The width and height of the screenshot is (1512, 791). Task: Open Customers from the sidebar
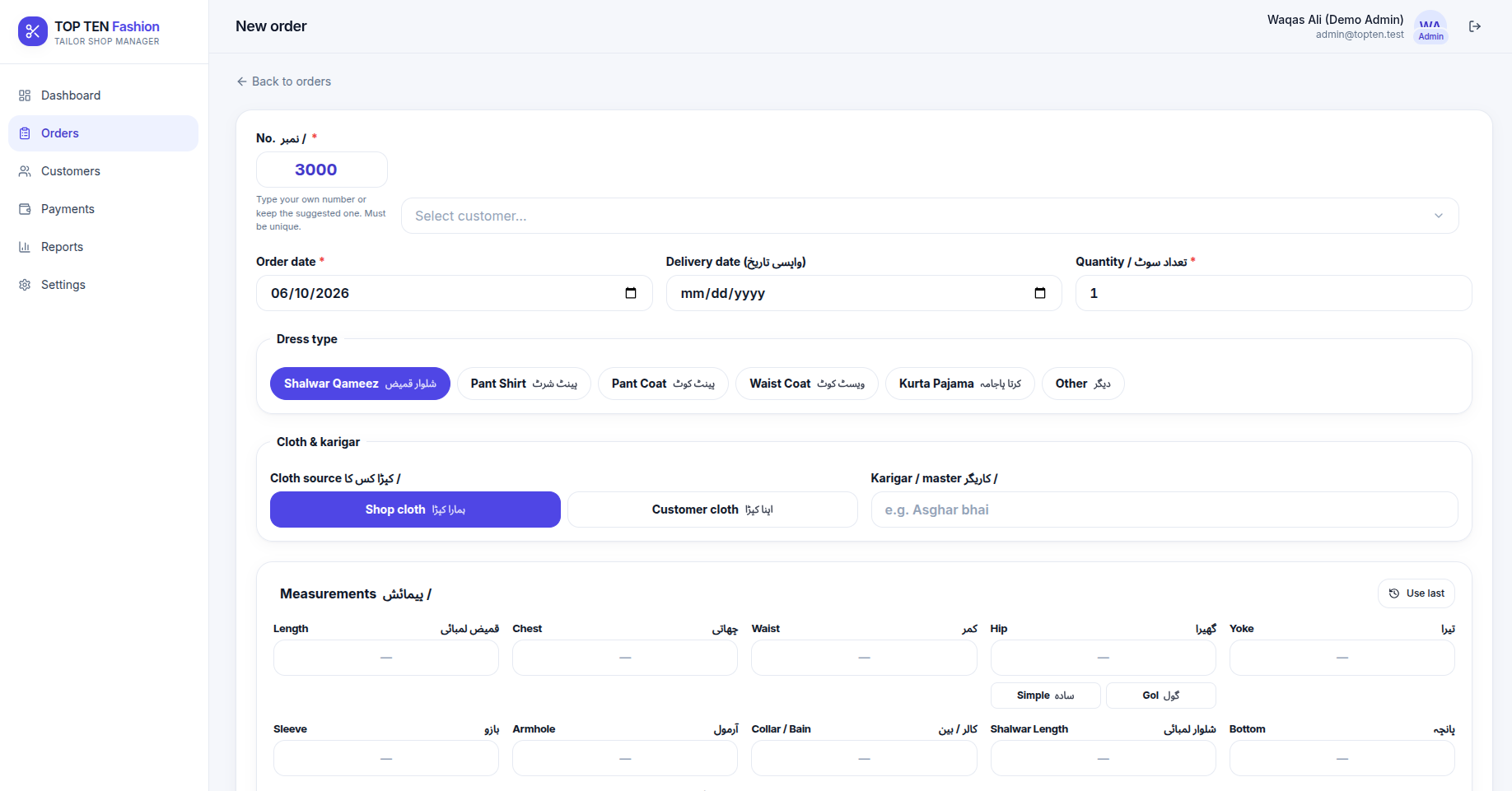point(103,171)
